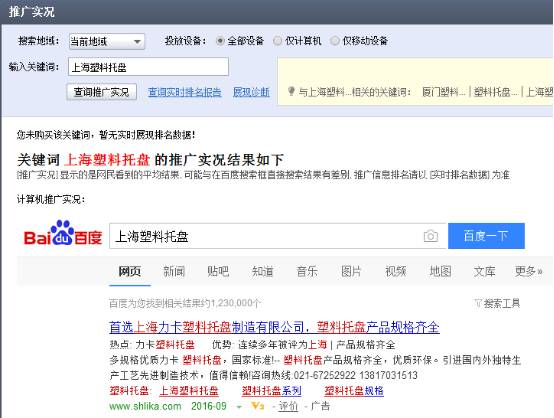The width and height of the screenshot is (554, 418).
Task: Choose the 仅移动设备 radio option
Action: (335, 41)
